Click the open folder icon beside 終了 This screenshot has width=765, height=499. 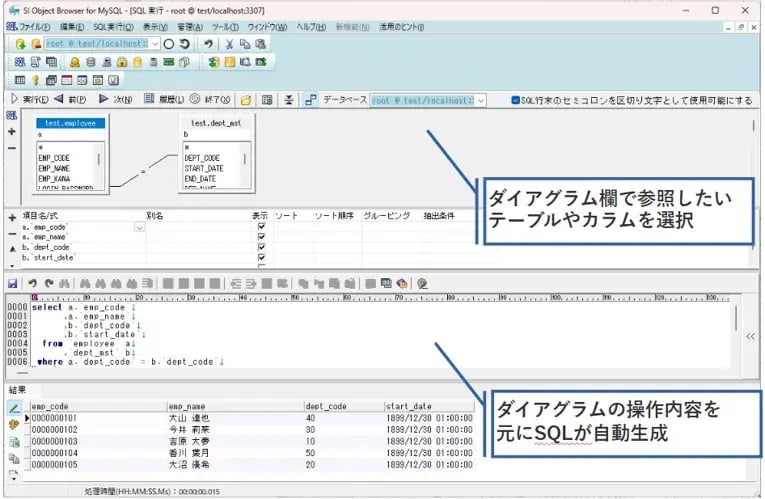[x=245, y=100]
